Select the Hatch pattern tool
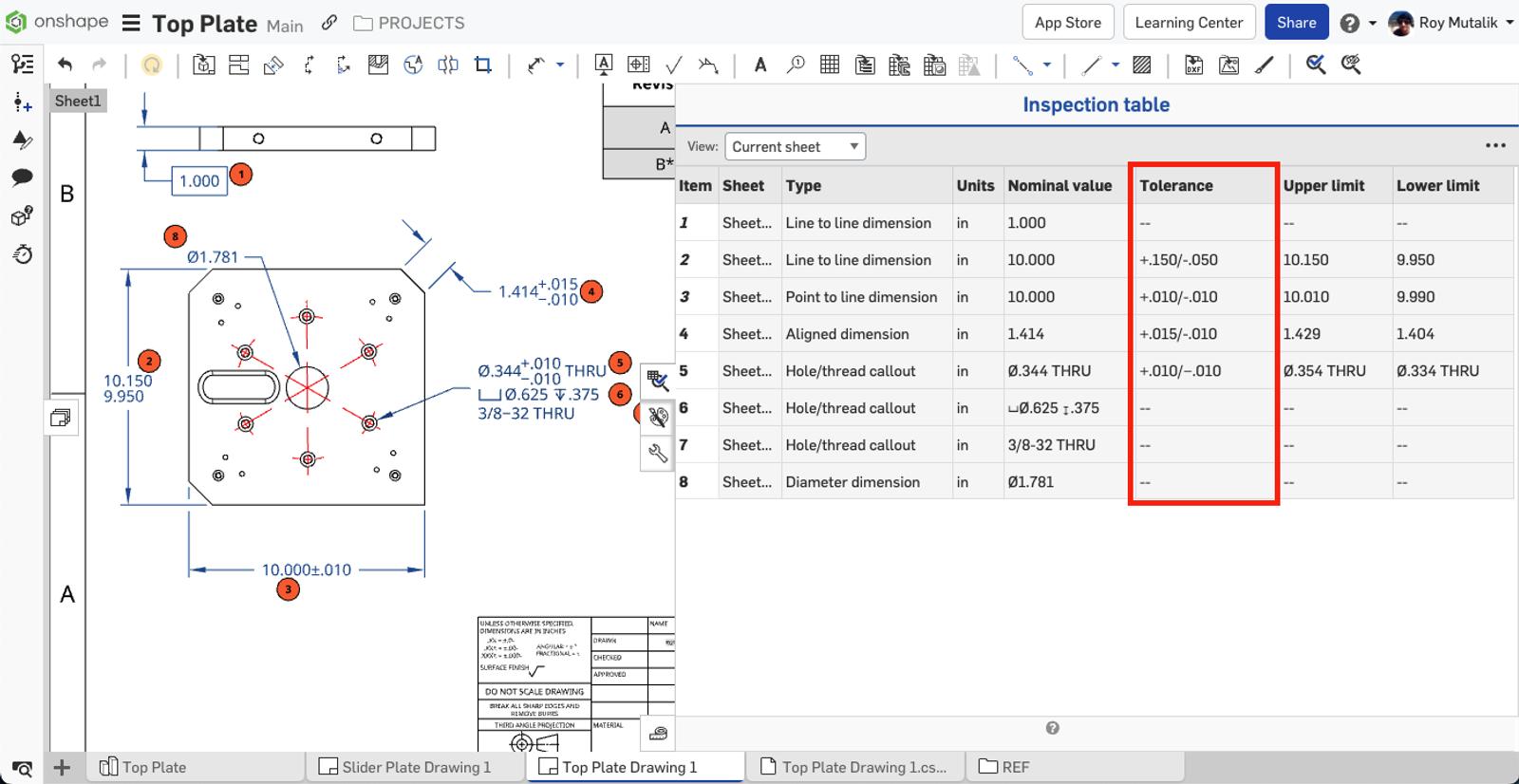The height and width of the screenshot is (784, 1519). (1142, 65)
